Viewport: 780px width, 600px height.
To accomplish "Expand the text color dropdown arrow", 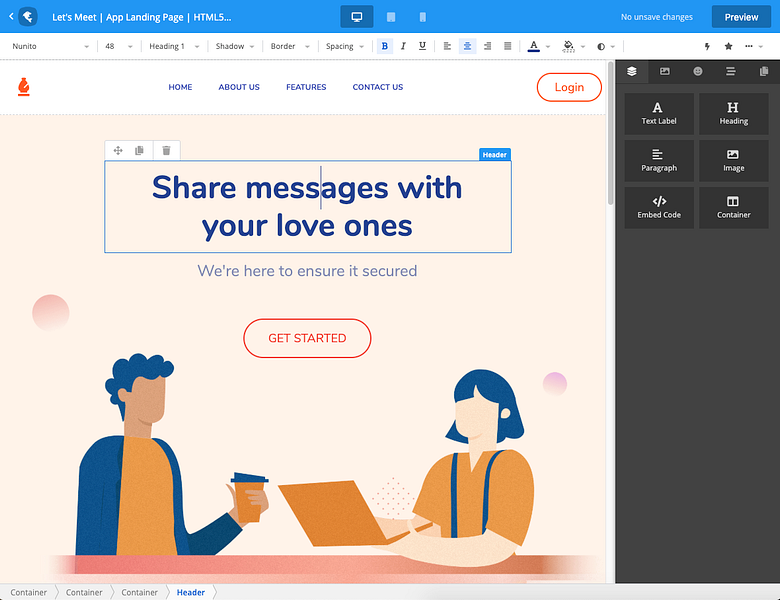I will [548, 46].
